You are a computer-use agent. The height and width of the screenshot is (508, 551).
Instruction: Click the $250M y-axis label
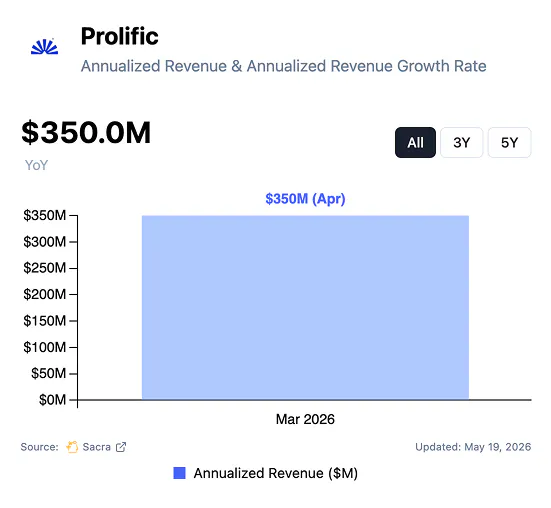(45, 268)
